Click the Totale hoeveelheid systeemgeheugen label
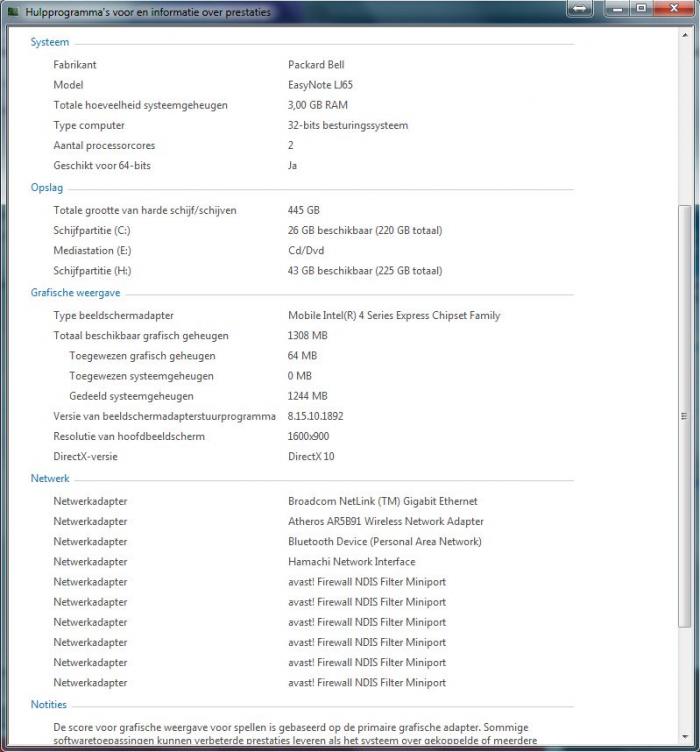700x752 pixels. [x=140, y=105]
